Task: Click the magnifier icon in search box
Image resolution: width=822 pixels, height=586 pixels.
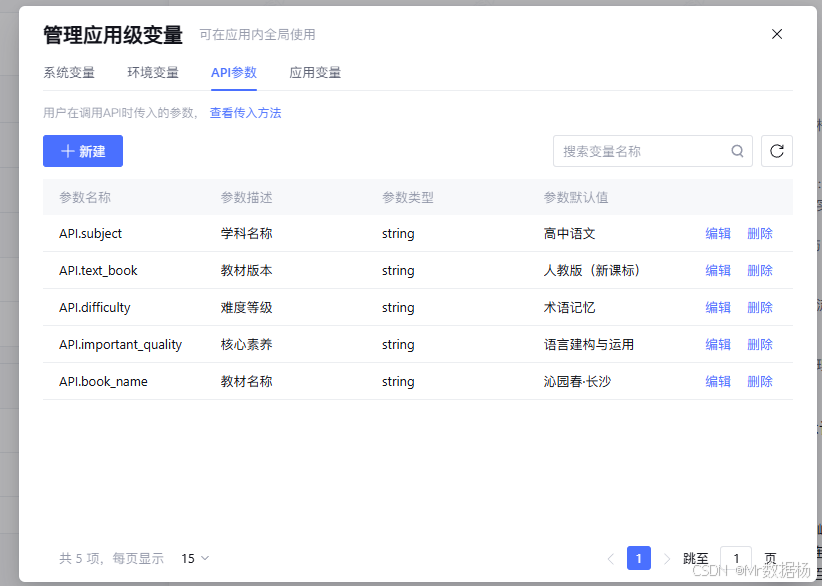Action: (737, 151)
